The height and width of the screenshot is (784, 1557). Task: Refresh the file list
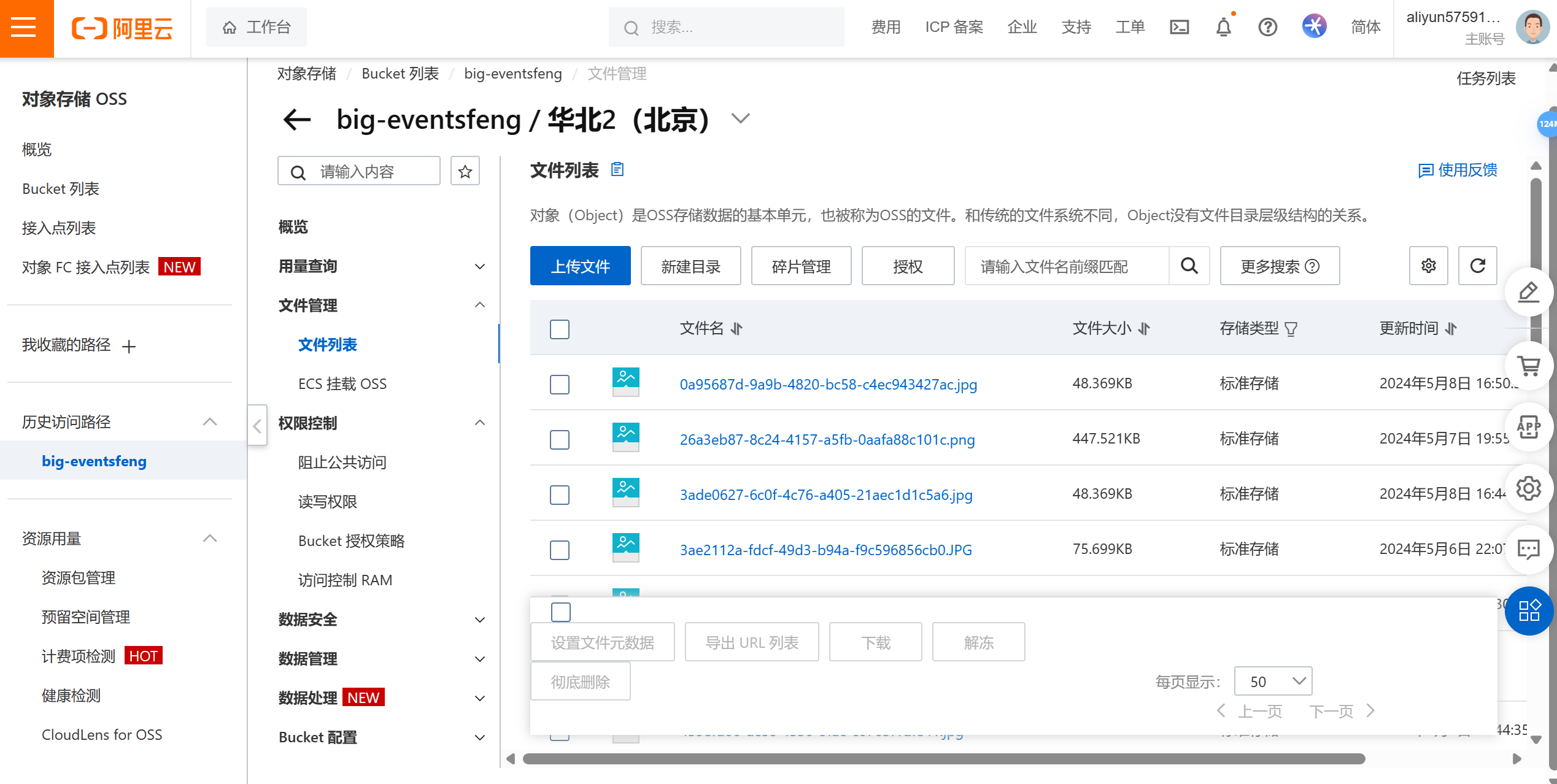[x=1478, y=266]
